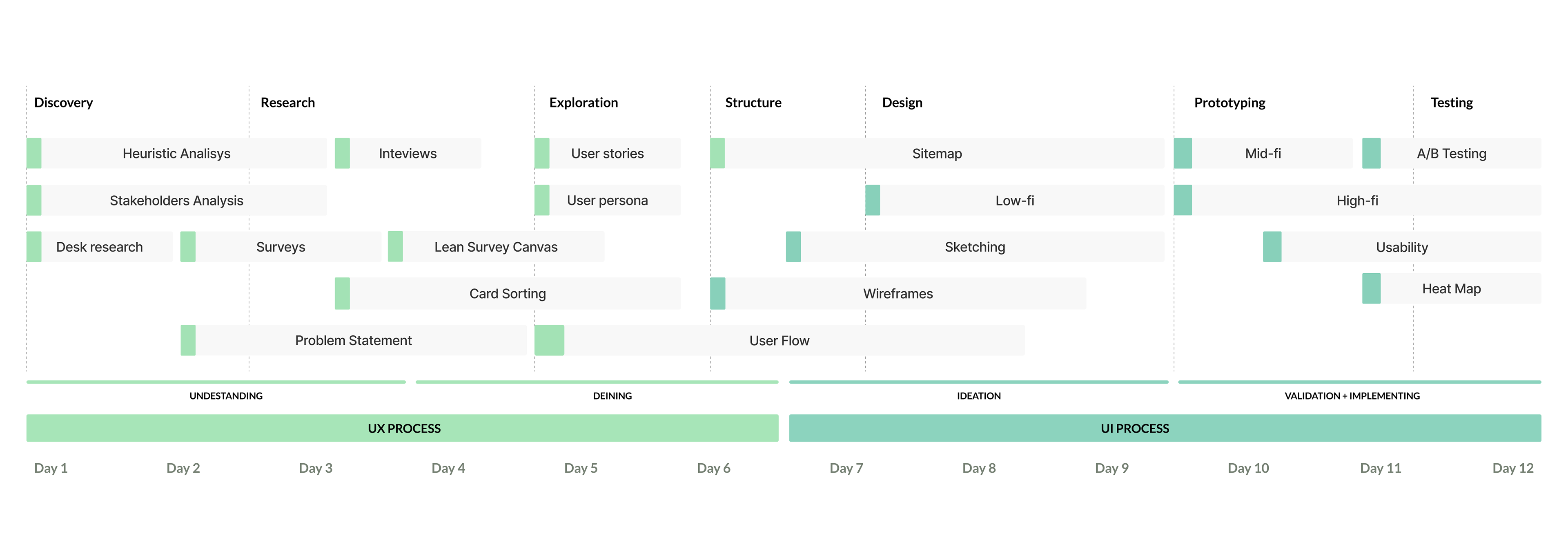Screen dimensions: 1568x538
Task: Select the Heuristic Analisys task bar
Action: click(176, 154)
